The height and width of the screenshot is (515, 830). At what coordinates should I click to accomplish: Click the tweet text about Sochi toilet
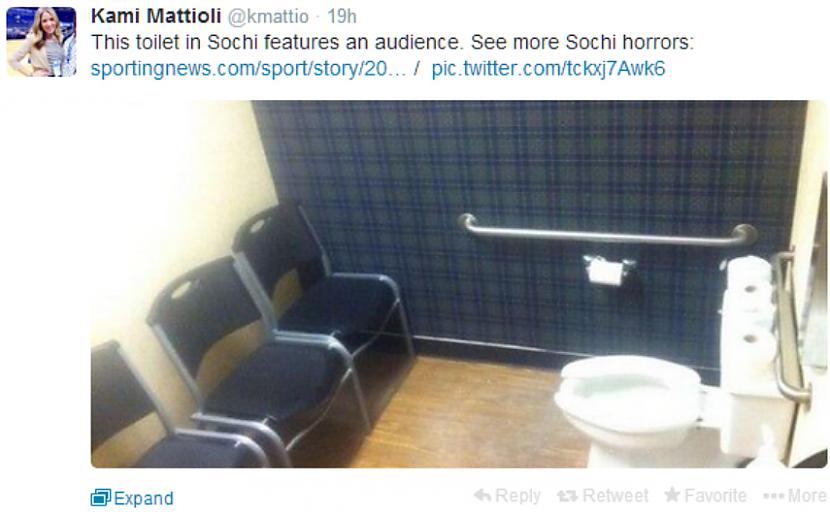click(x=392, y=42)
